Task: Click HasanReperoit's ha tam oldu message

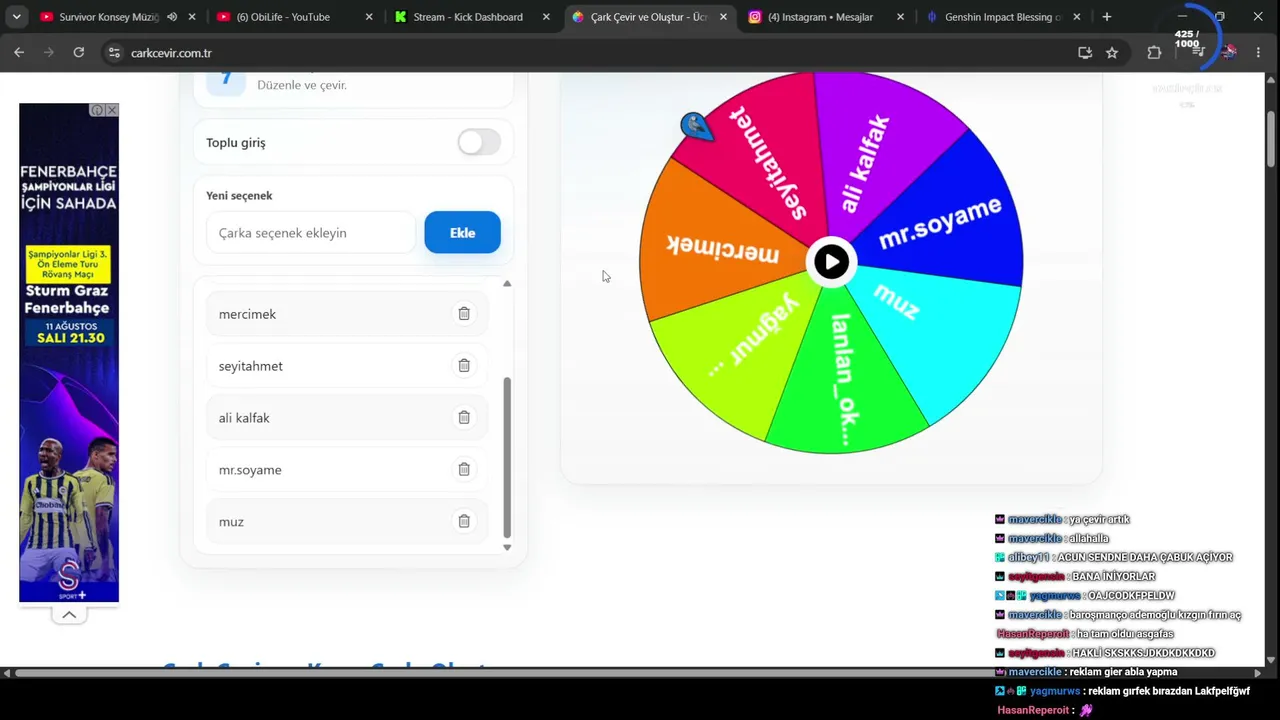Action: (1086, 634)
